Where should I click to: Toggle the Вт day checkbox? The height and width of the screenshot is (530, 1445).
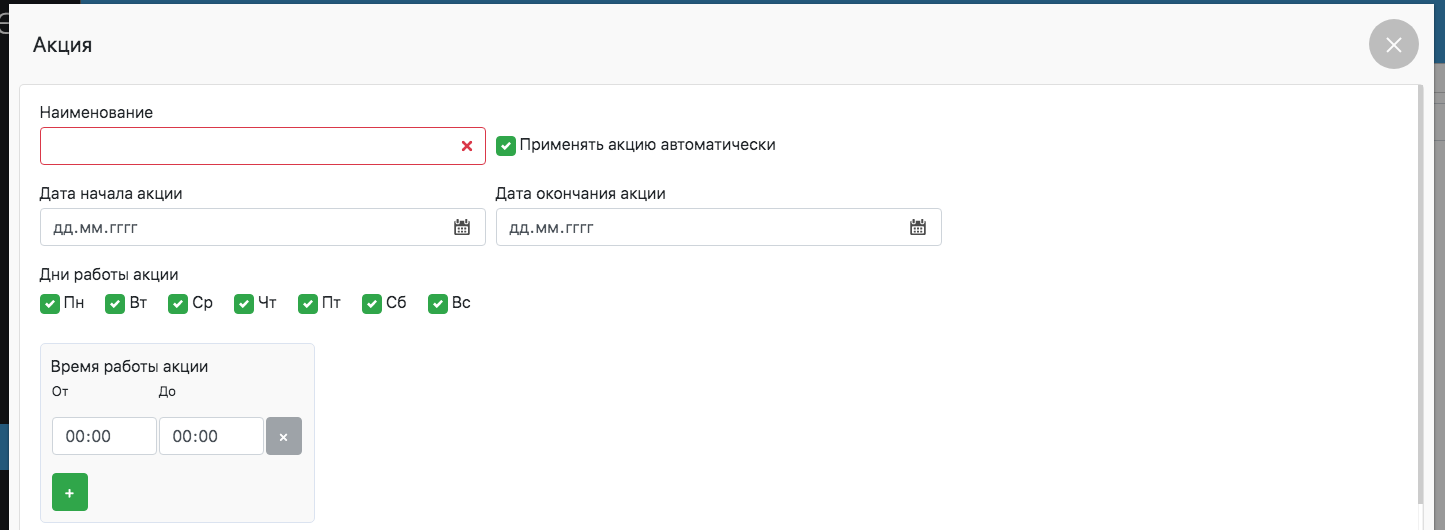[x=115, y=304]
